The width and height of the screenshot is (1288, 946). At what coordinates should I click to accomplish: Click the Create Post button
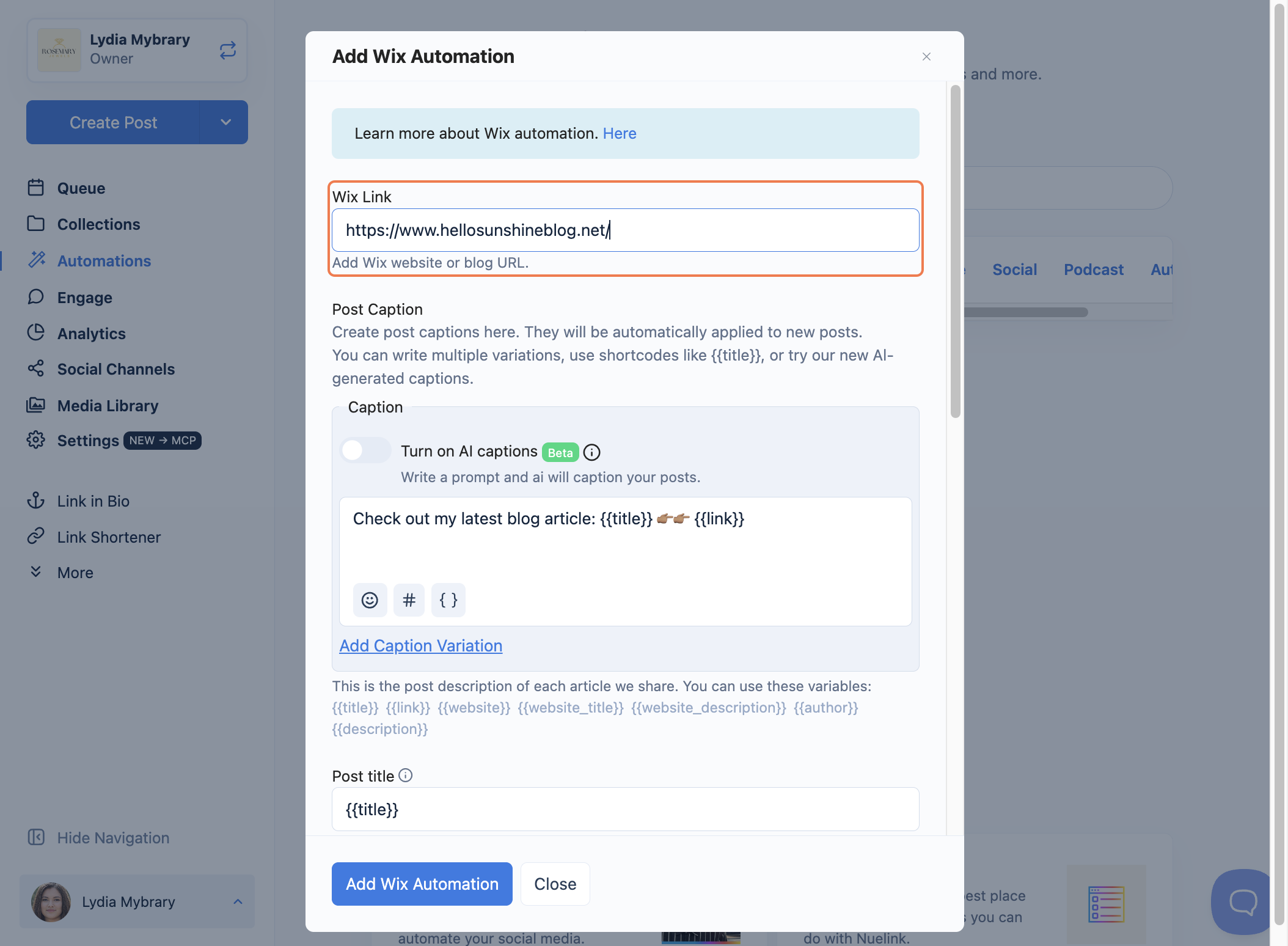pyautogui.click(x=113, y=122)
